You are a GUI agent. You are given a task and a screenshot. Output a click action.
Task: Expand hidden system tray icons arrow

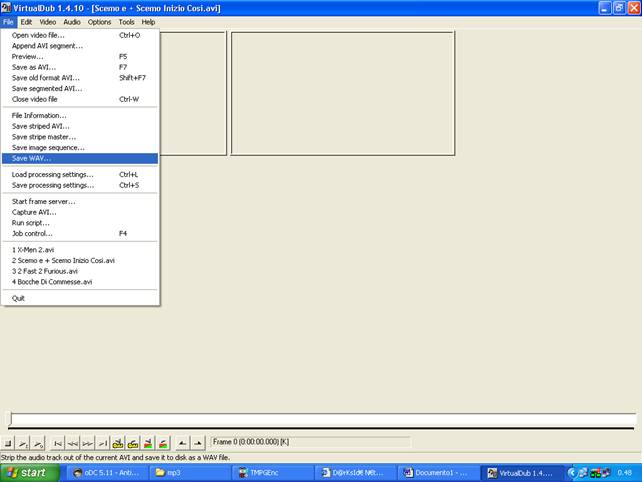572,473
